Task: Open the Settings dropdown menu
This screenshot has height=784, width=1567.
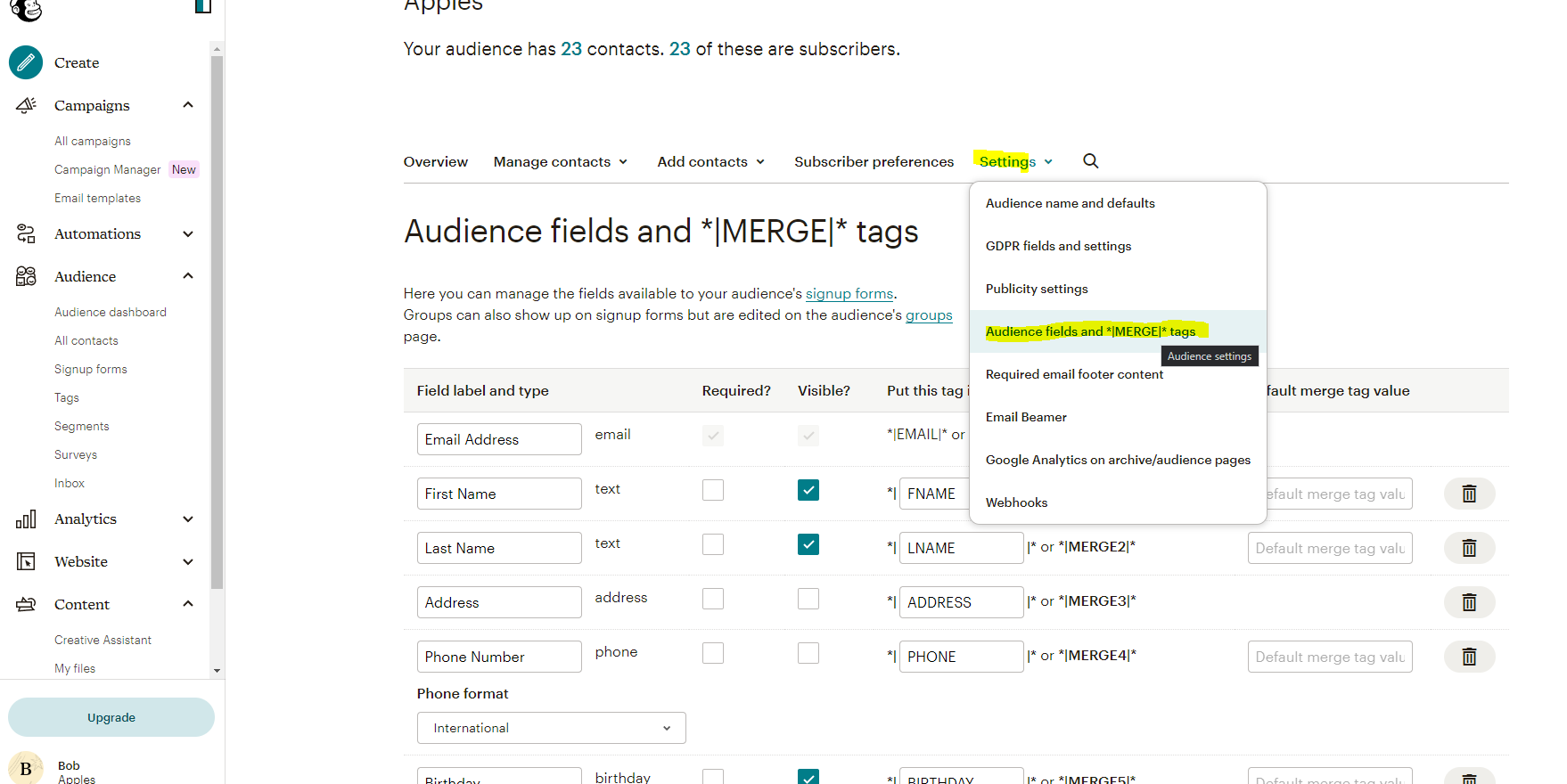Action: coord(1015,161)
